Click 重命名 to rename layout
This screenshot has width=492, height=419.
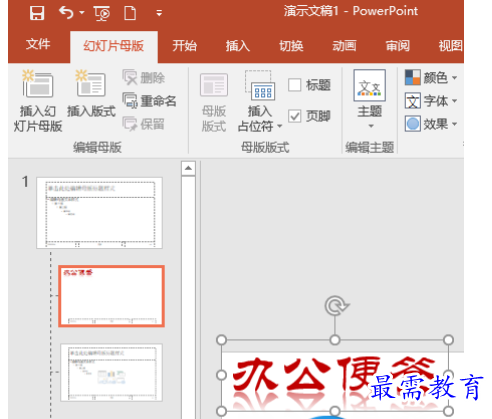tap(150, 101)
